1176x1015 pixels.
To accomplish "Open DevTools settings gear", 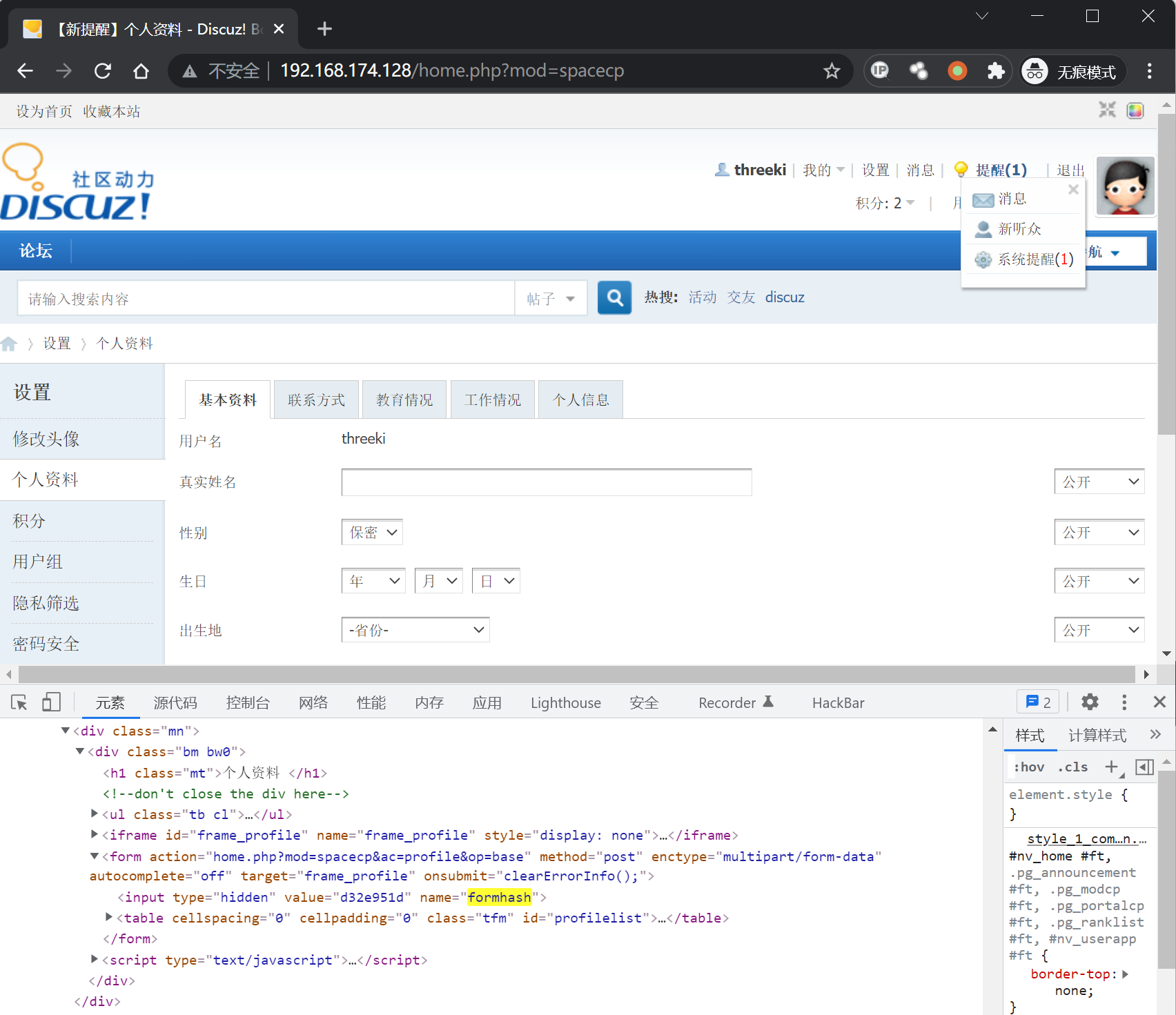I will pos(1090,702).
